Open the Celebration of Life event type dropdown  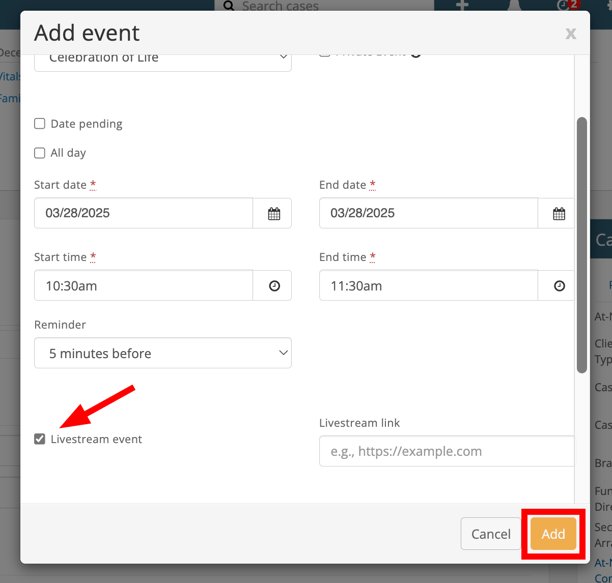click(x=163, y=62)
